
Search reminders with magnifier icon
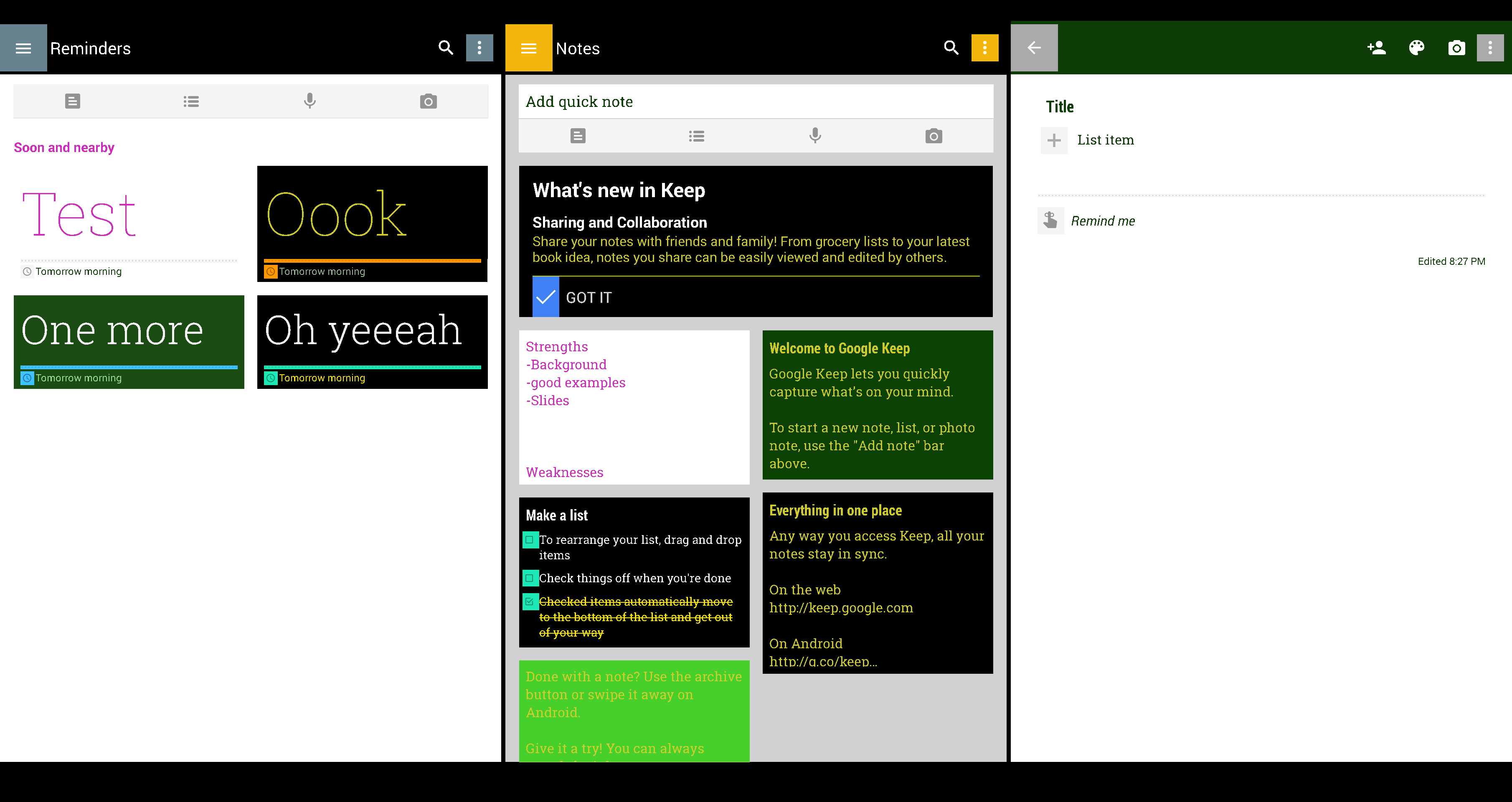446,48
